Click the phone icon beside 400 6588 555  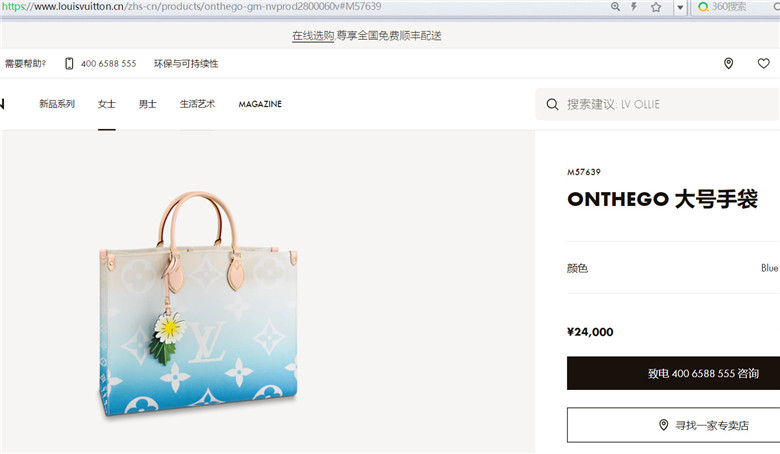point(69,64)
